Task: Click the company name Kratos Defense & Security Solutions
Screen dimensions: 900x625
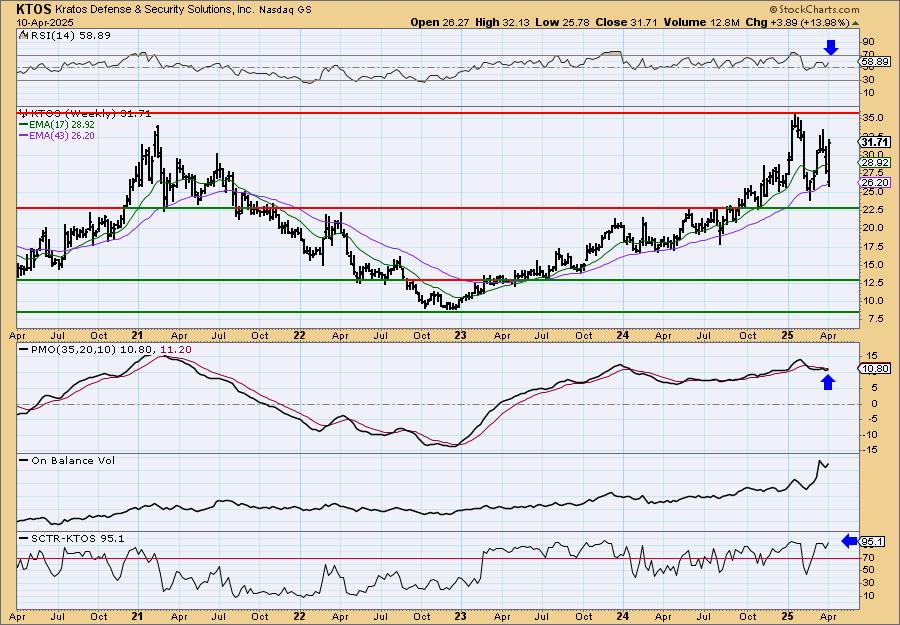Action: point(155,10)
